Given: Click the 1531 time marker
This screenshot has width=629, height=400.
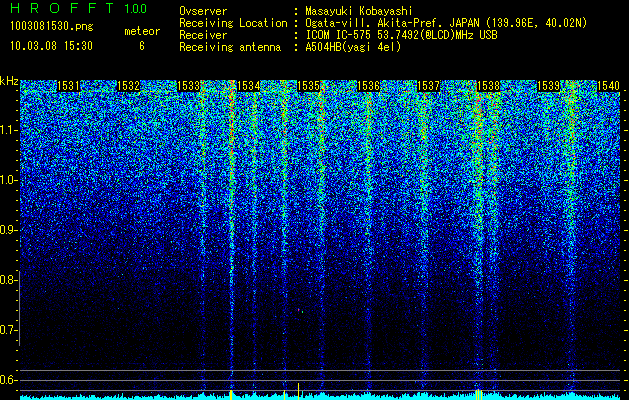Looking at the screenshot, I should (68, 86).
